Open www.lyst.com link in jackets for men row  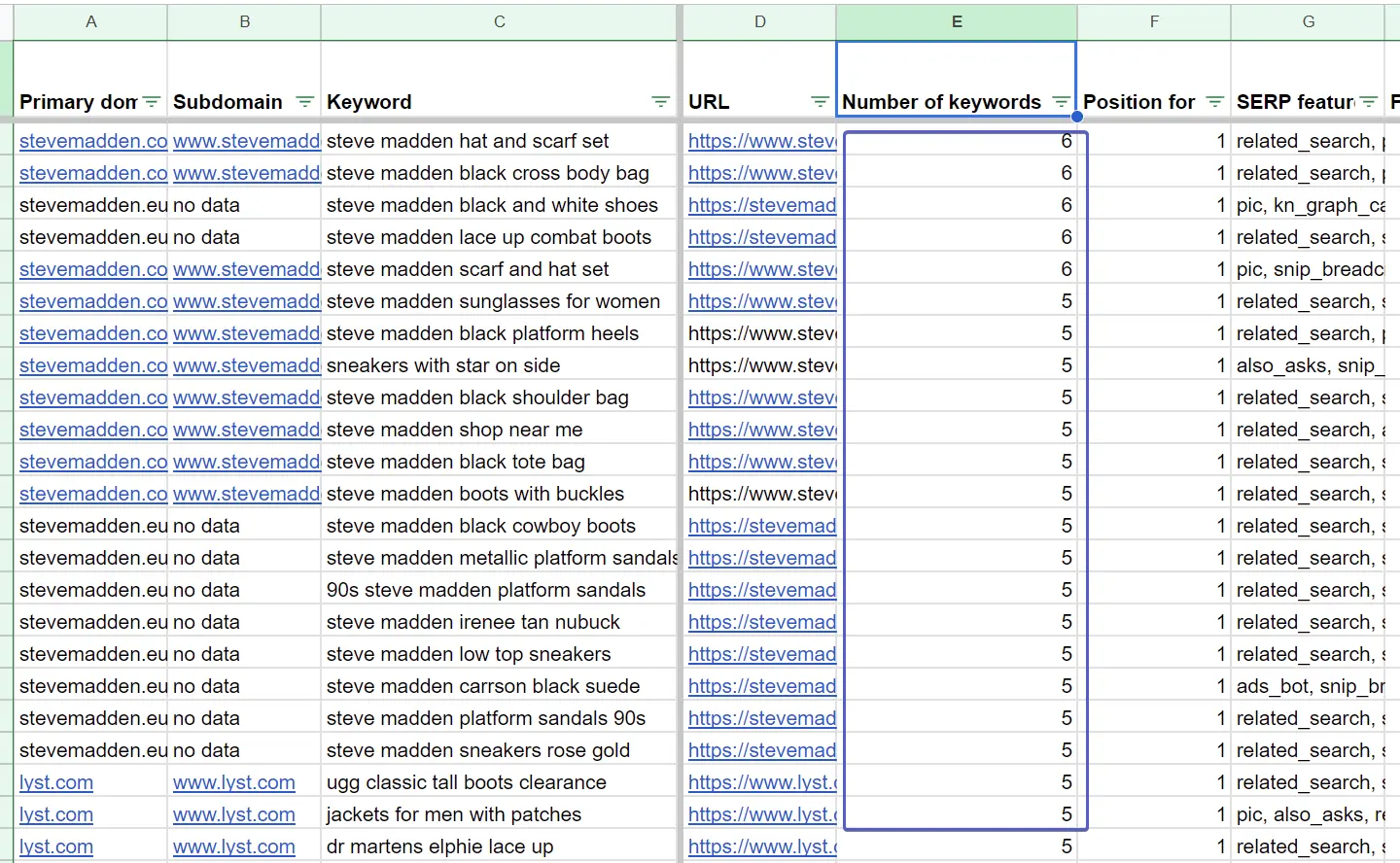point(233,814)
